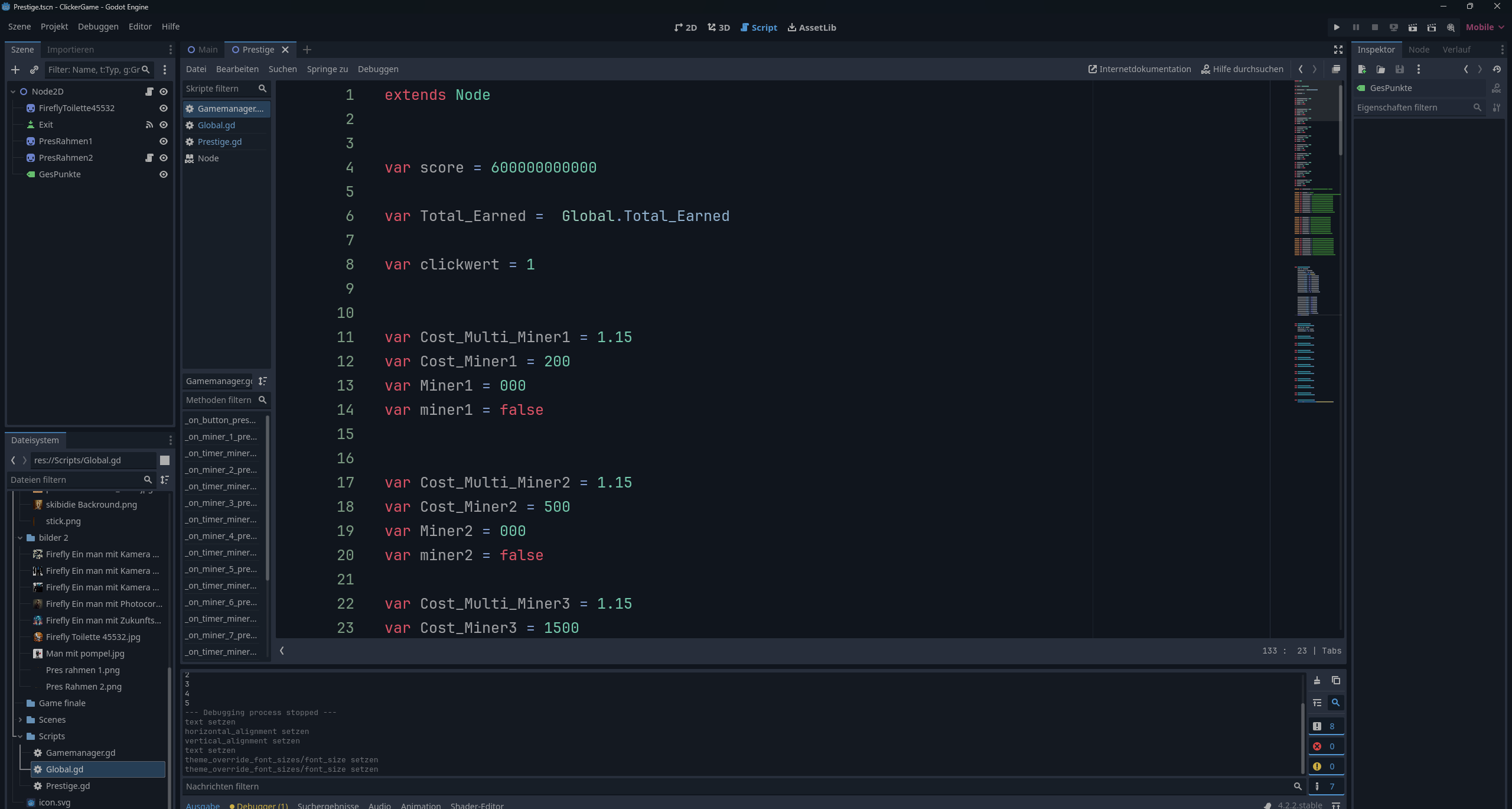Run the project with the play button
Viewport: 1512px width, 809px height.
click(1337, 27)
